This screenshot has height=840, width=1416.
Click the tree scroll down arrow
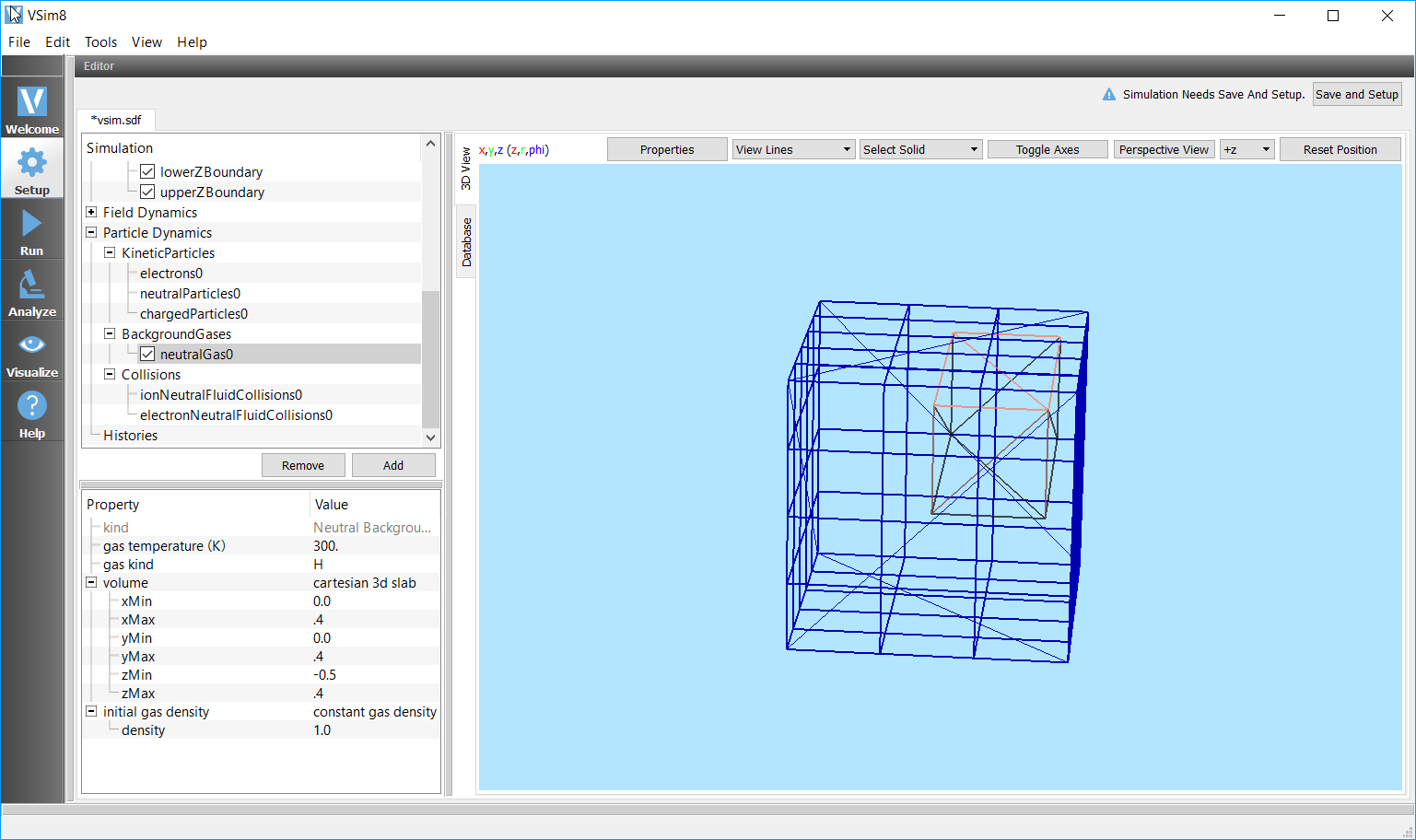pyautogui.click(x=430, y=437)
